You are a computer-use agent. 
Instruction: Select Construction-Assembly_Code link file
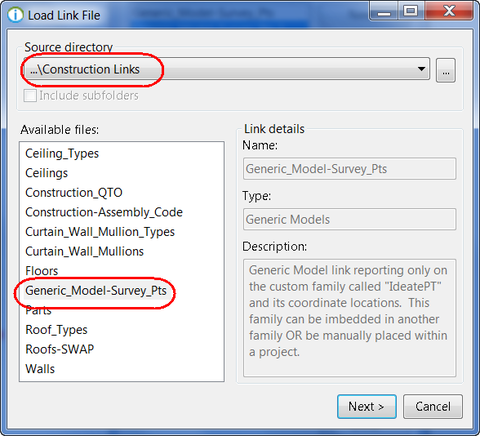point(104,212)
